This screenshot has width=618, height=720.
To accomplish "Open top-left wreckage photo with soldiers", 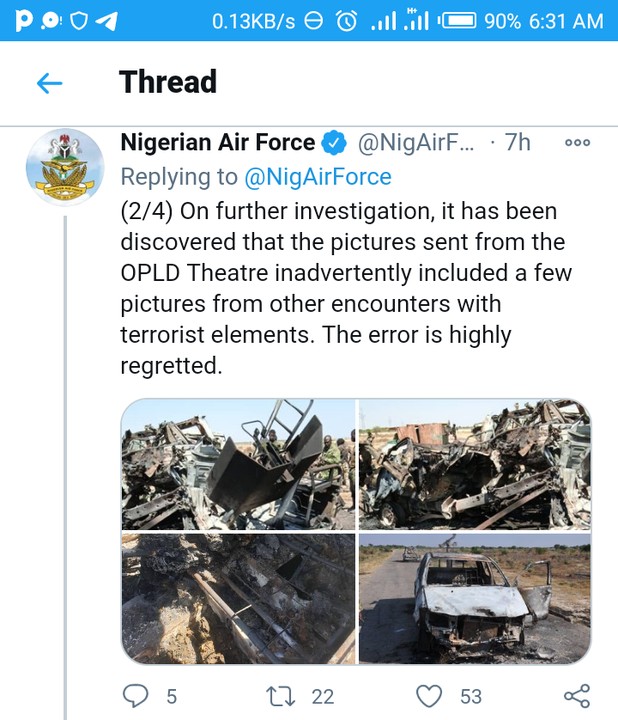I will (238, 464).
